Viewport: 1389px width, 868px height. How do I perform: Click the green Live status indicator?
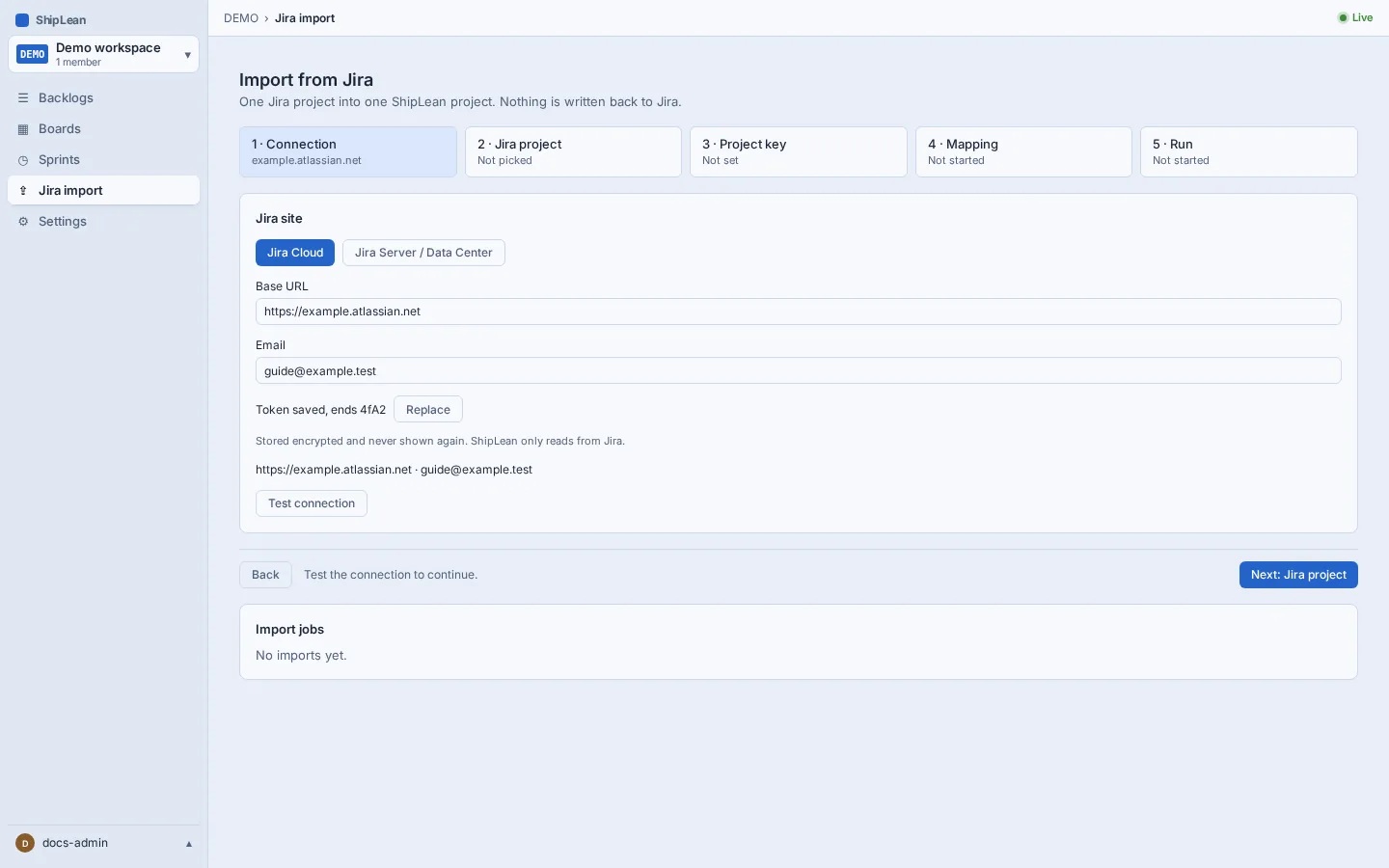1355,17
